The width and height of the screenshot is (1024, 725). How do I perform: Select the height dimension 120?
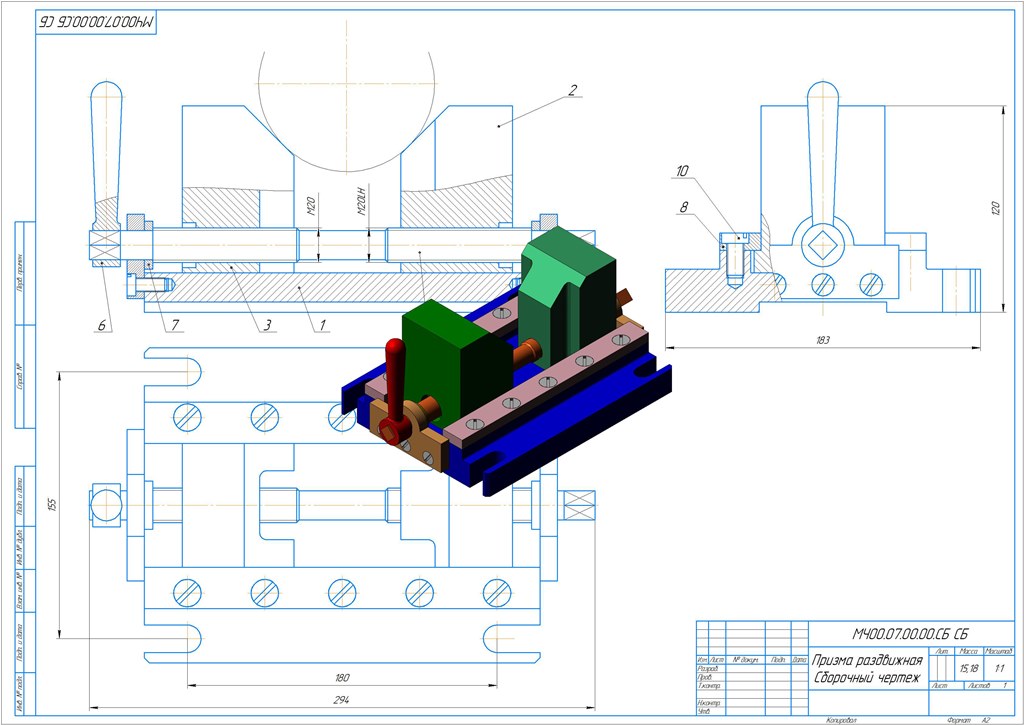(x=995, y=208)
